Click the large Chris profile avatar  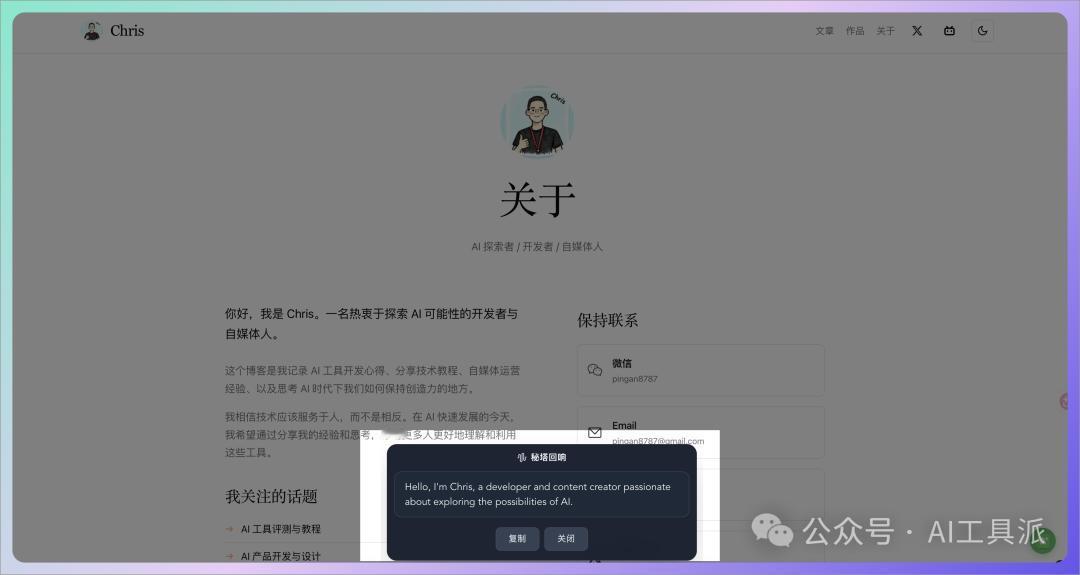(x=537, y=121)
